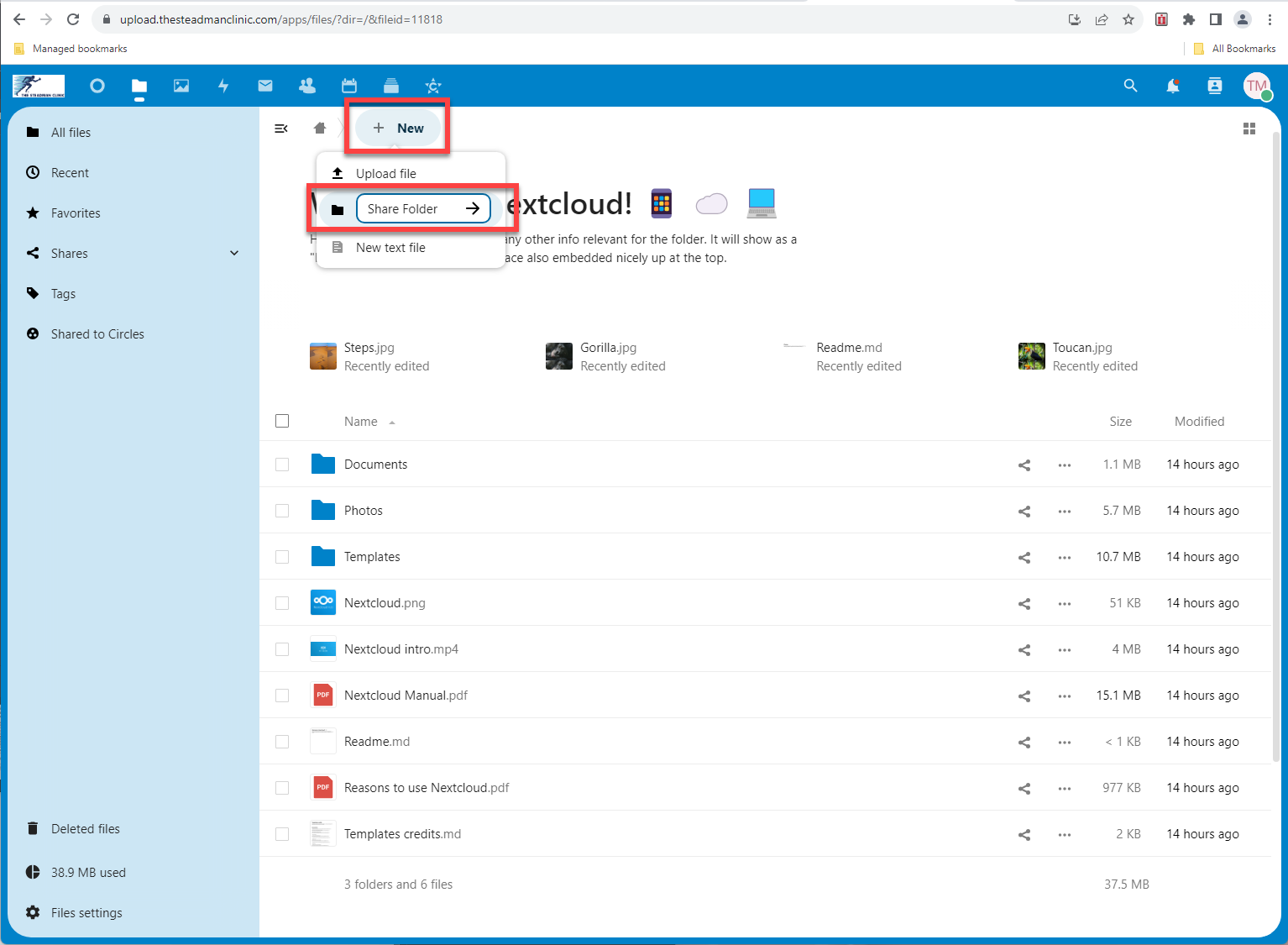Expand the Shares section chevron
Viewport: 1288px width, 945px height.
(234, 253)
